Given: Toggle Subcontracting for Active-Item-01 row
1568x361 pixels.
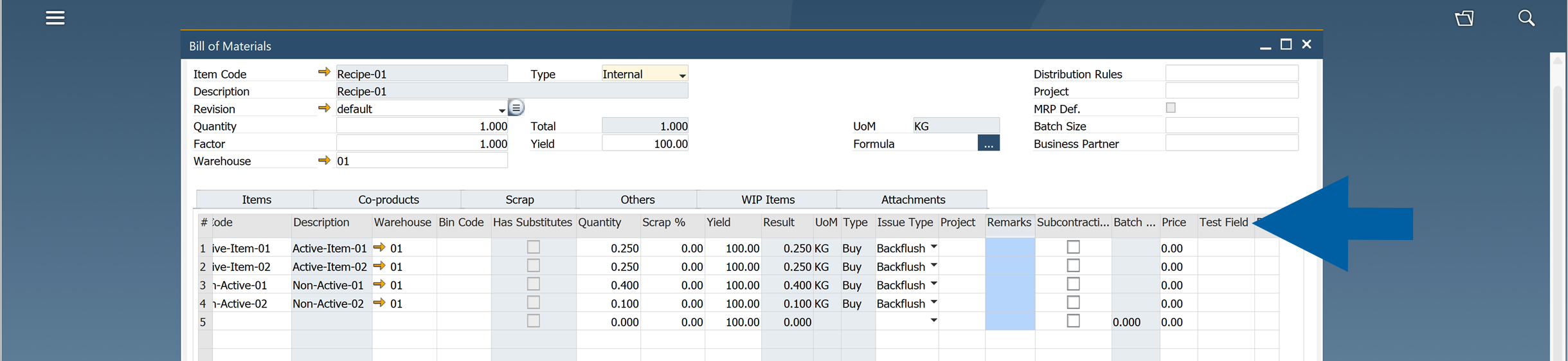Looking at the screenshot, I should pos(1074,247).
